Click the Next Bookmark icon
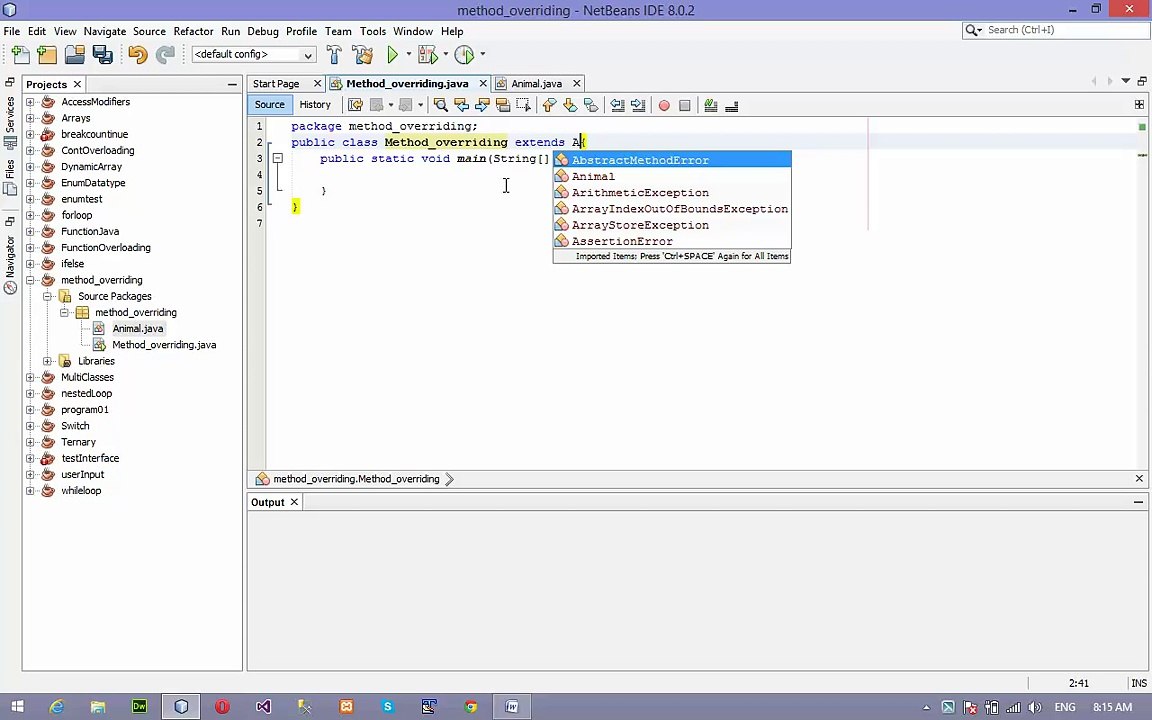Screen dimensions: 1152x720 [x=569, y=105]
